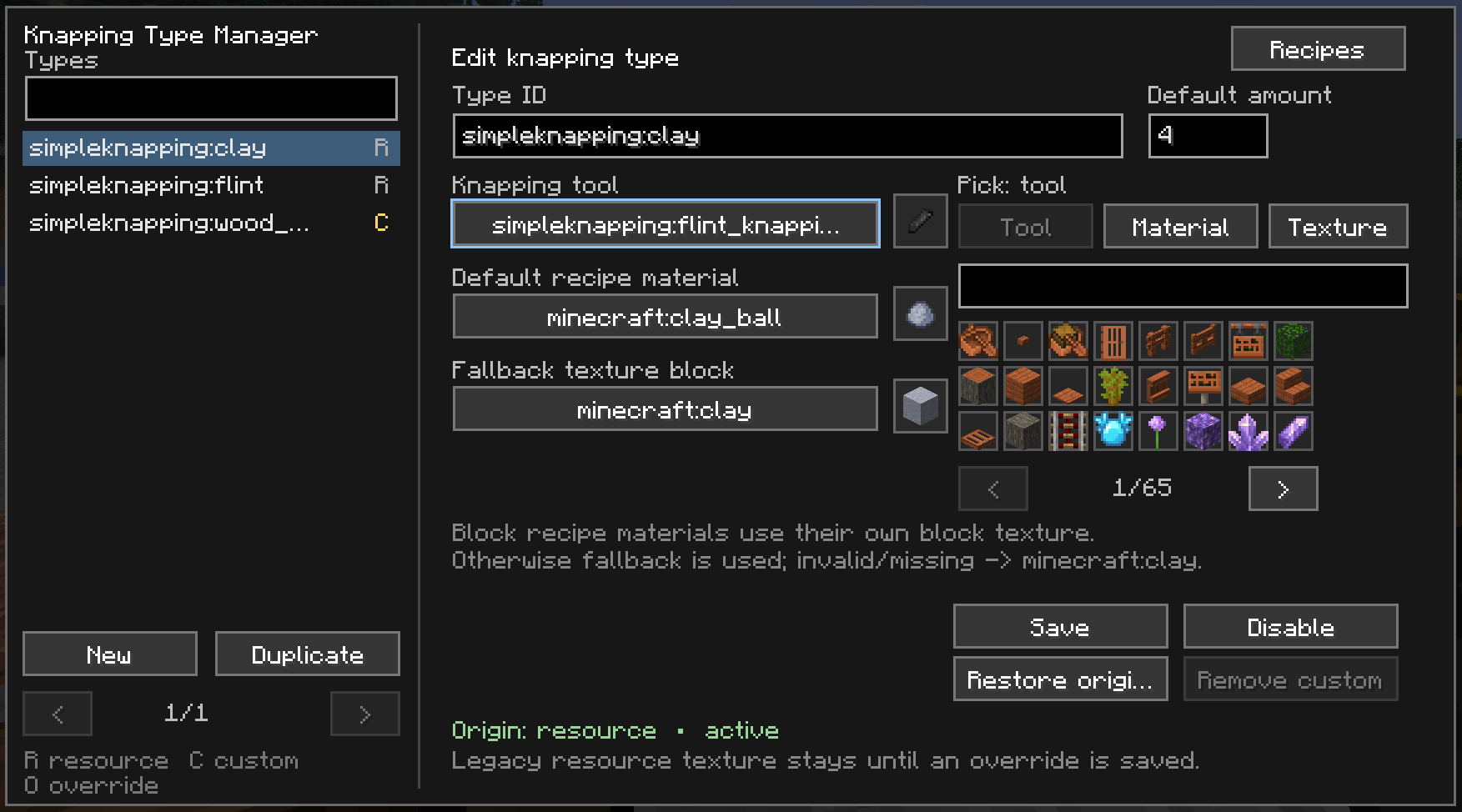Click the minecraft:clay_ball material selector
The image size is (1462, 812).
click(666, 316)
